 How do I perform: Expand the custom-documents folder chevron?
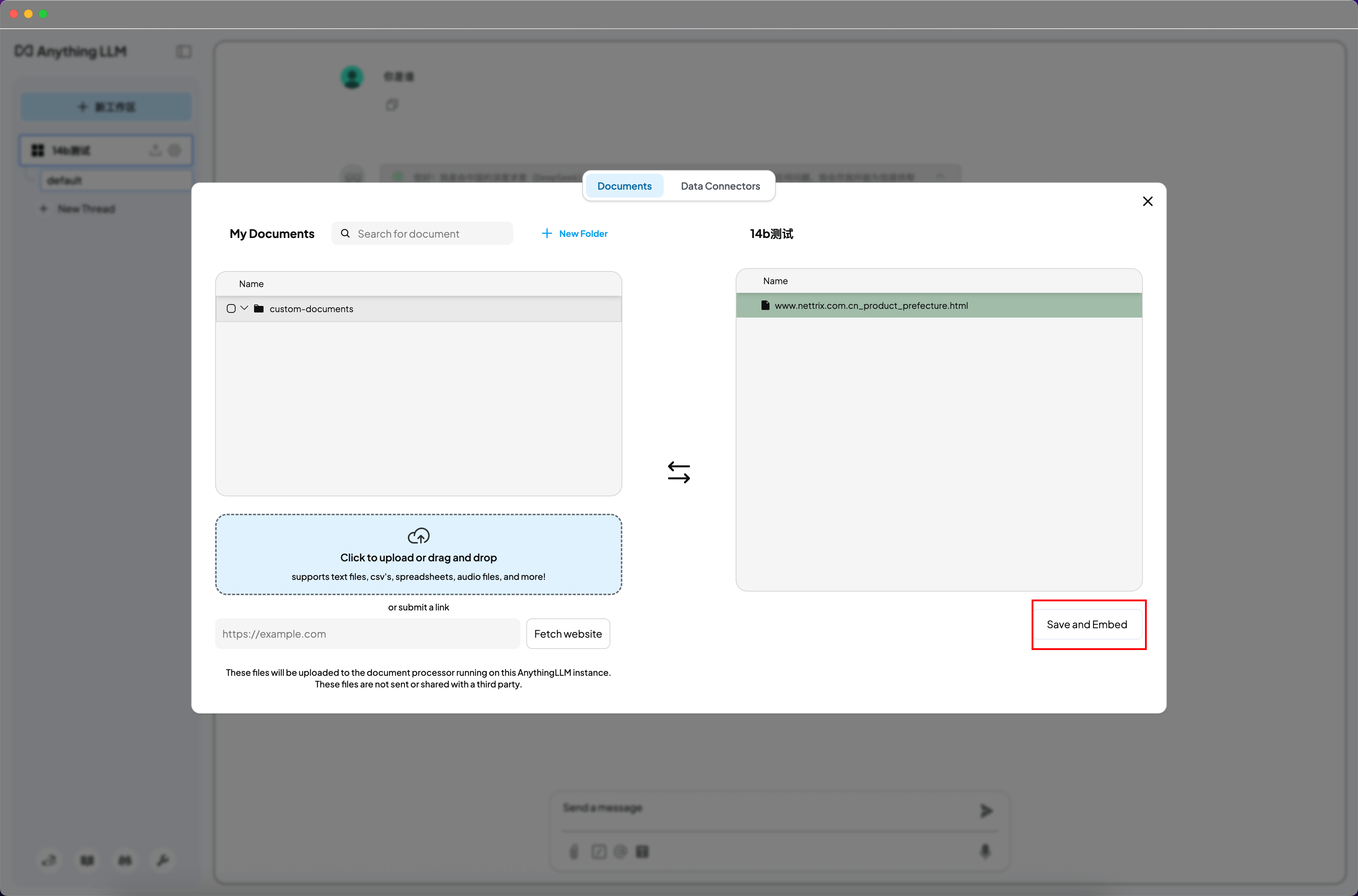pyautogui.click(x=244, y=308)
